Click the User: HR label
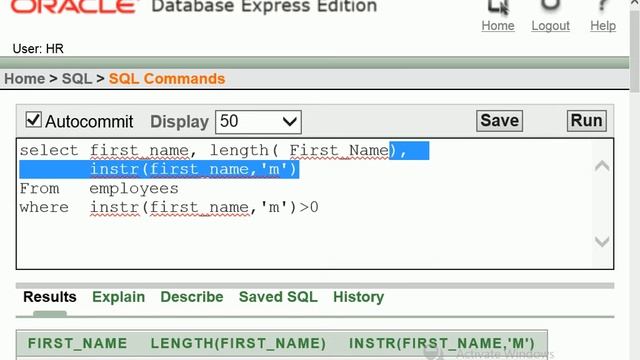Viewport: 640px width, 360px height. 38,49
